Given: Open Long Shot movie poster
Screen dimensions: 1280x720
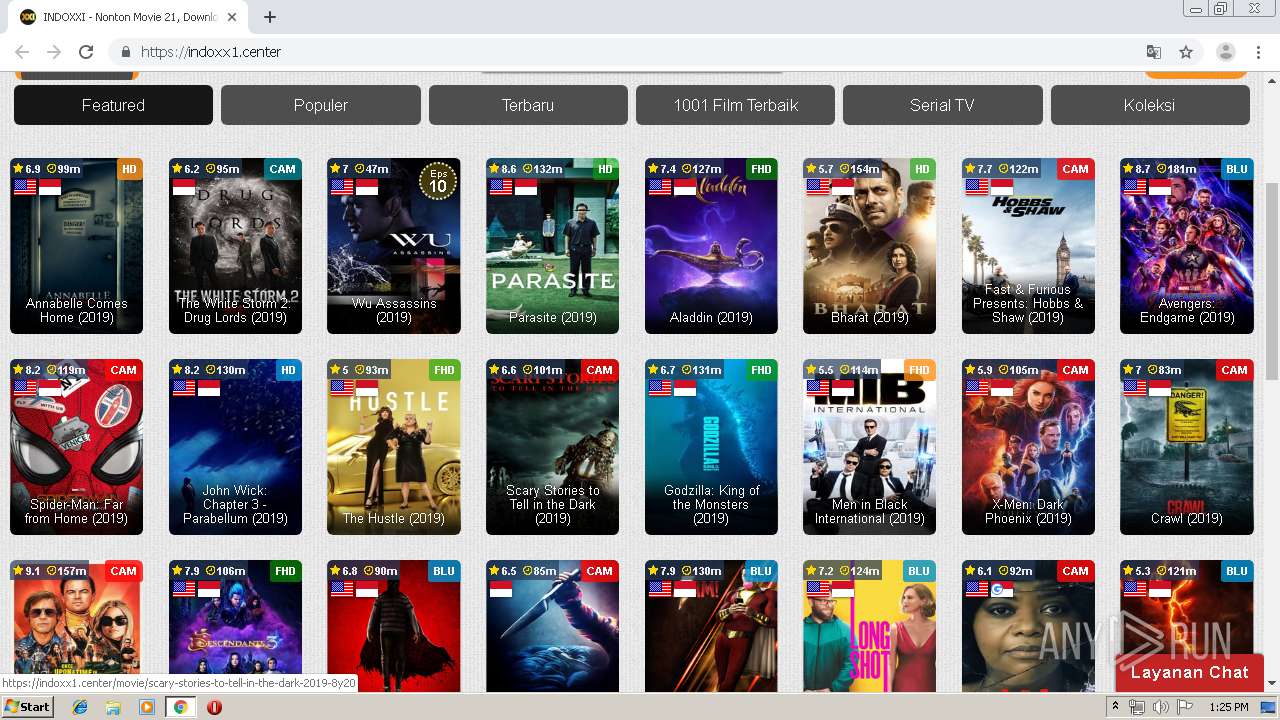Looking at the screenshot, I should coord(869,626).
